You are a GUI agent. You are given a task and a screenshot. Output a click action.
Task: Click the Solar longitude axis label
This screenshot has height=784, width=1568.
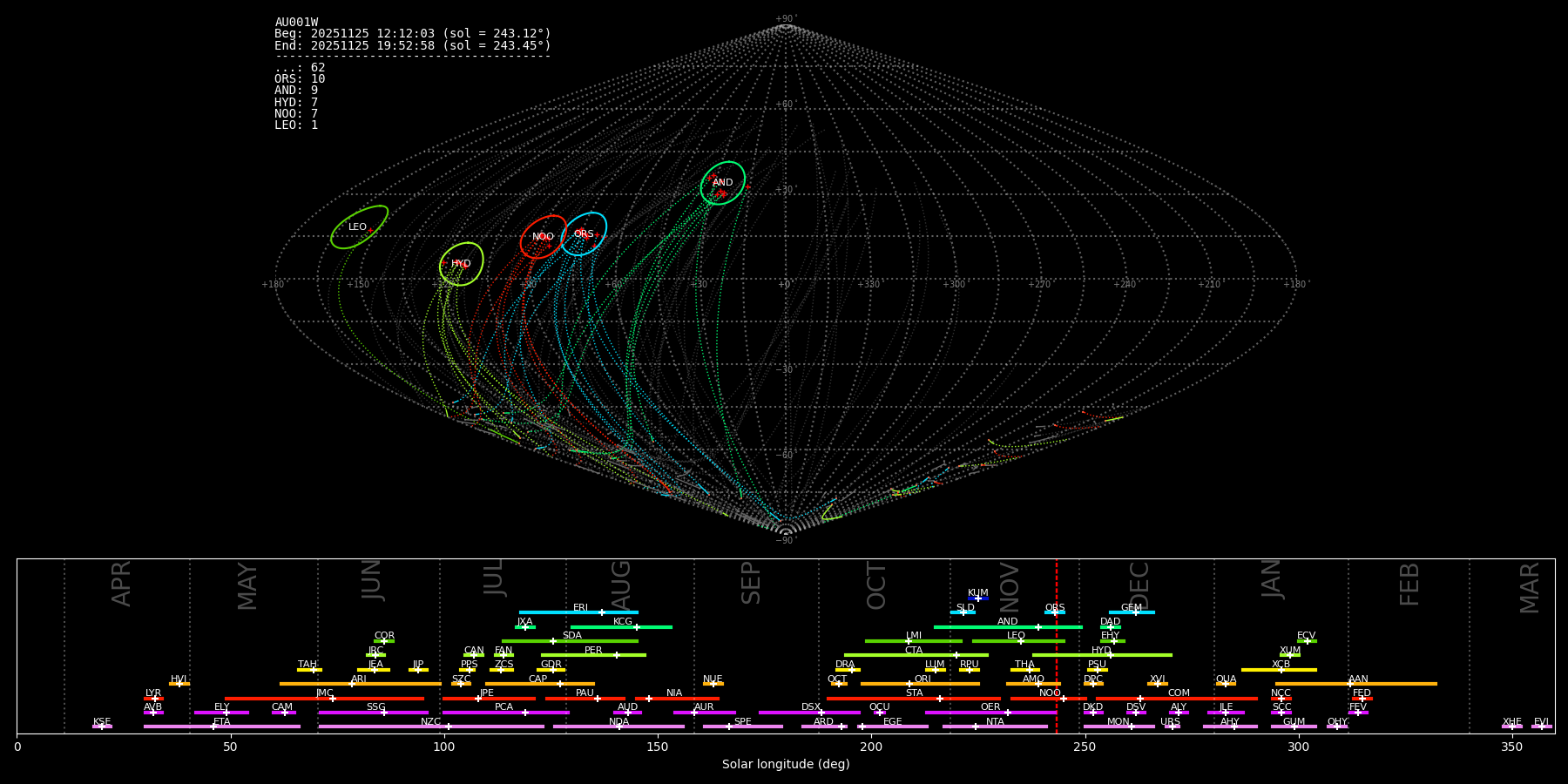785,765
